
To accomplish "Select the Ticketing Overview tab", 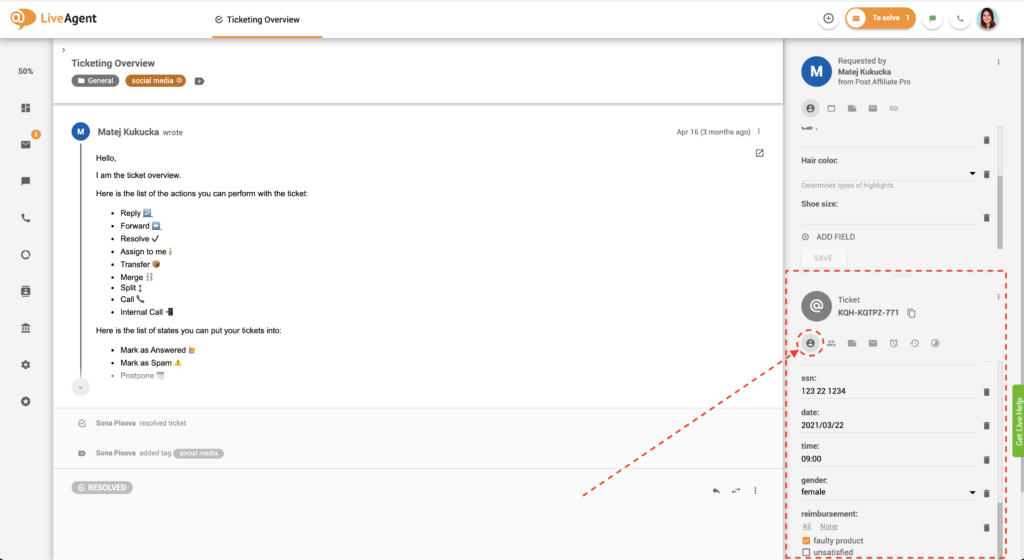I will pyautogui.click(x=262, y=19).
